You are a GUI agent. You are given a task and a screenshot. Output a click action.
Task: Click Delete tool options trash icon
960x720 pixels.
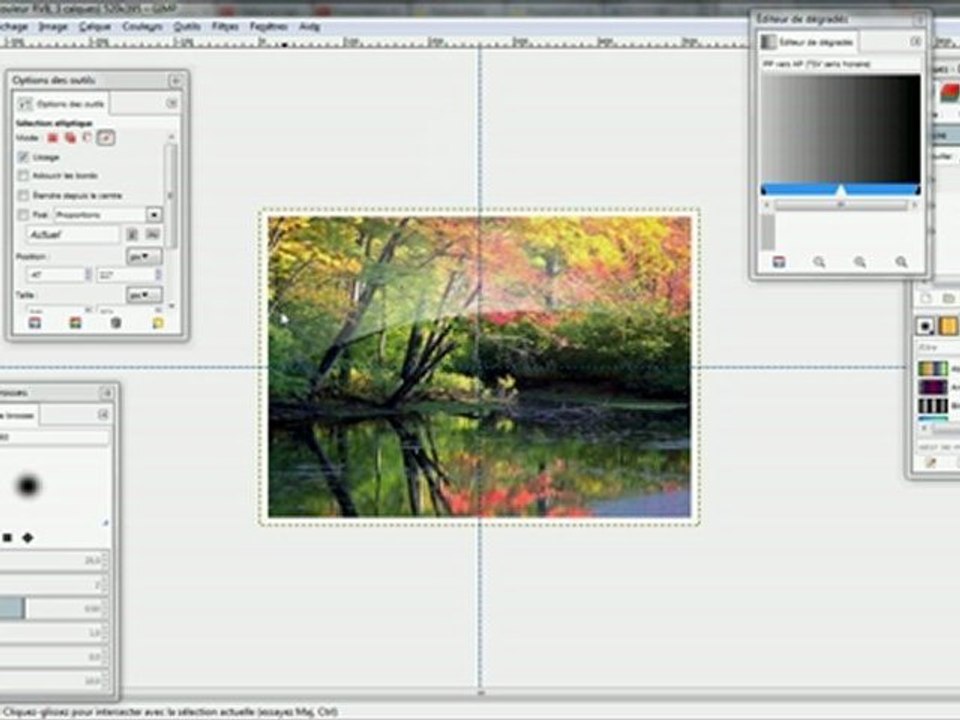116,323
